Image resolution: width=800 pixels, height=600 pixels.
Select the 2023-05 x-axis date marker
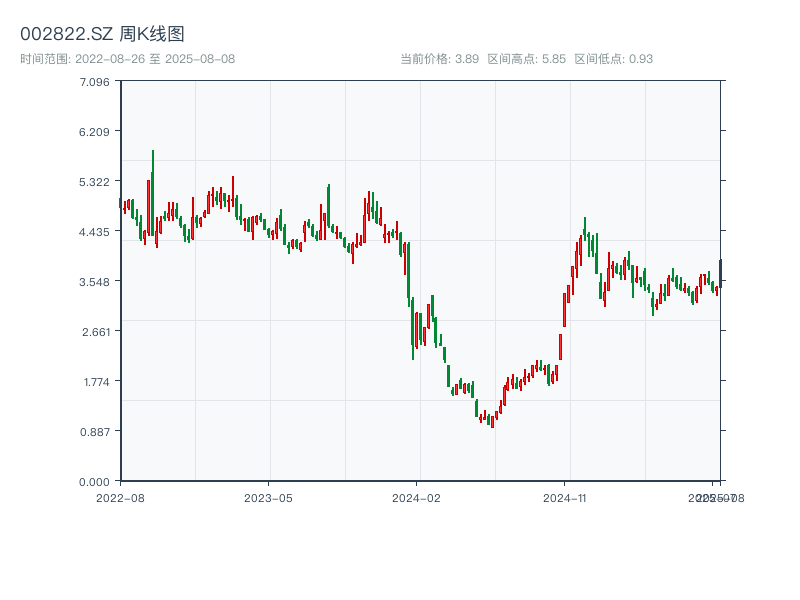click(x=268, y=497)
